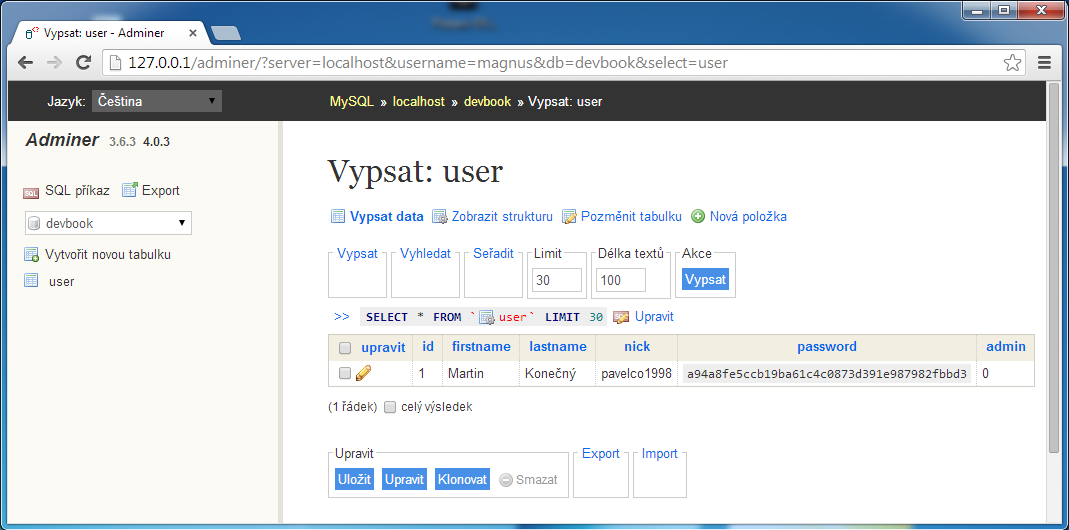1069x530 pixels.
Task: Sort by lastname column header
Action: tap(558, 347)
